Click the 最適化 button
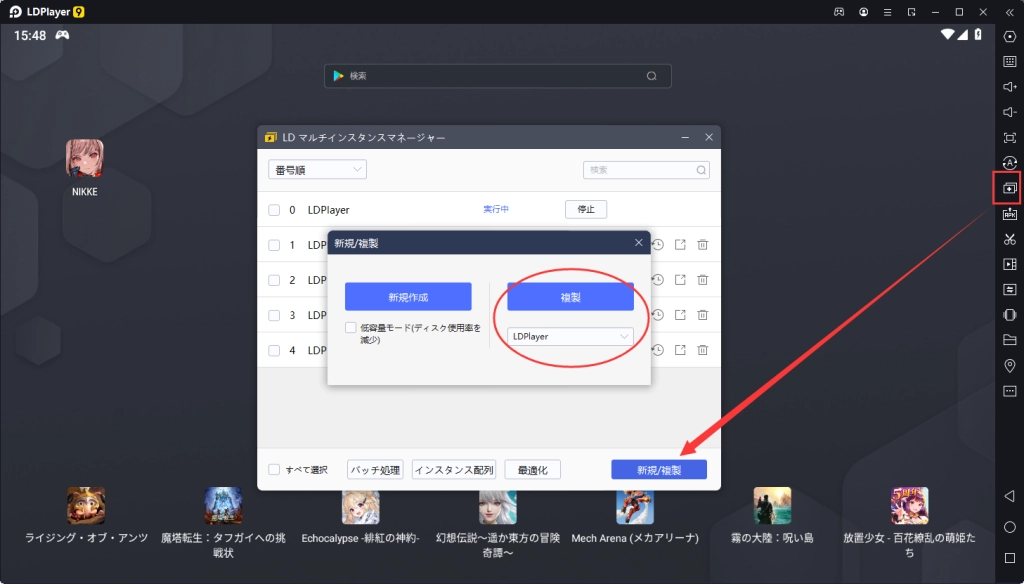This screenshot has height=584, width=1024. (x=532, y=470)
